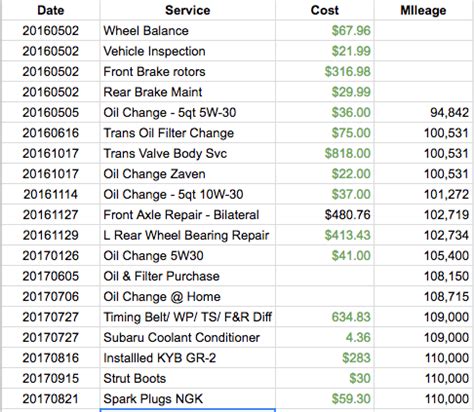Click the black $480.76 cost cell
The width and height of the screenshot is (474, 412).
[x=325, y=215]
